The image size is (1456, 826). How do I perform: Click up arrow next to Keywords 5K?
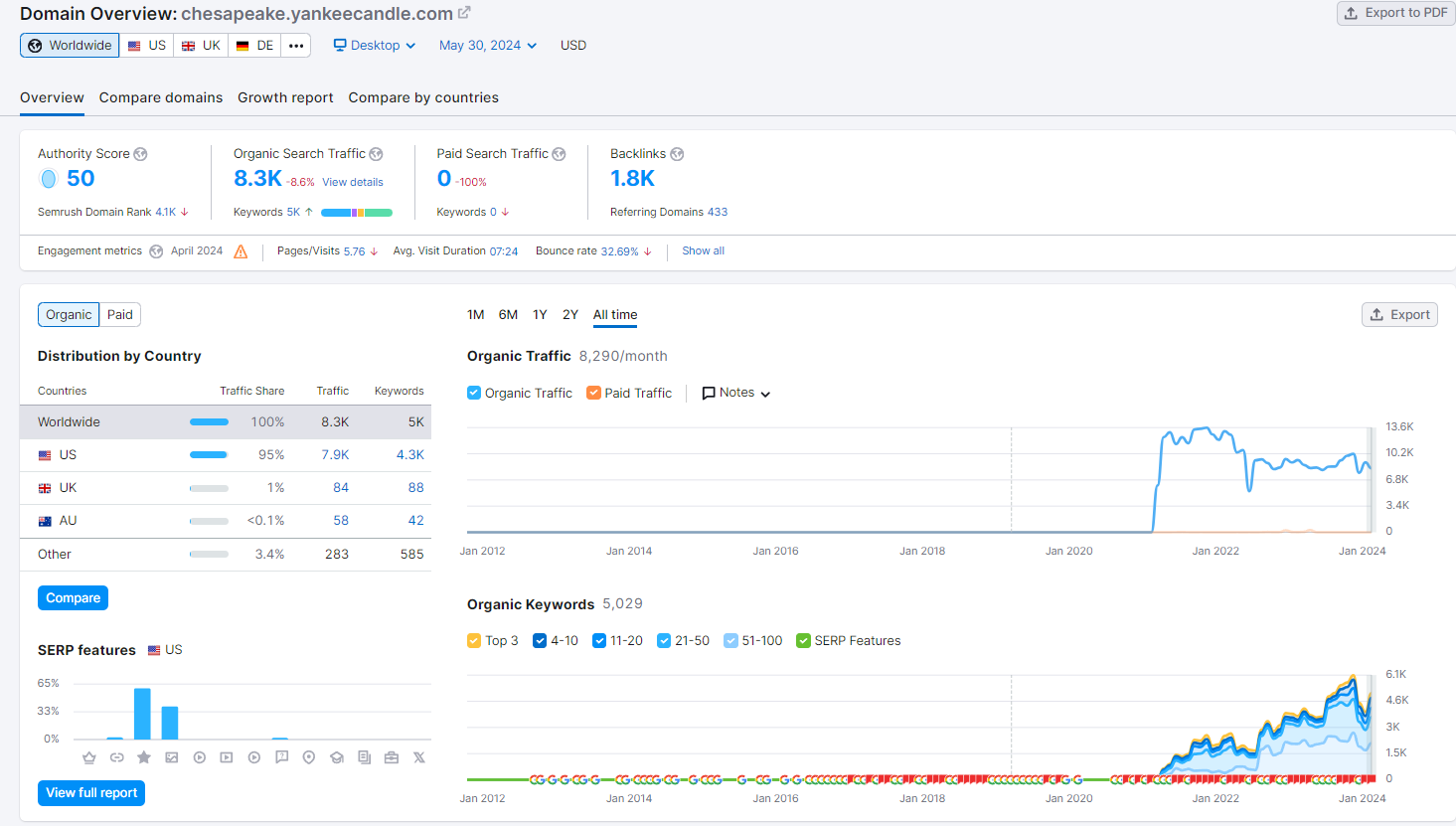(x=309, y=212)
